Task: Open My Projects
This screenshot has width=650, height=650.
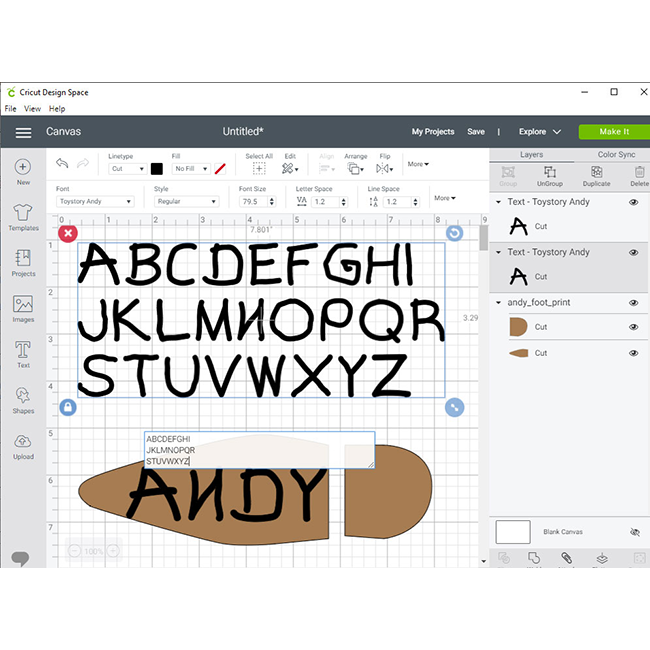Action: pyautogui.click(x=433, y=132)
